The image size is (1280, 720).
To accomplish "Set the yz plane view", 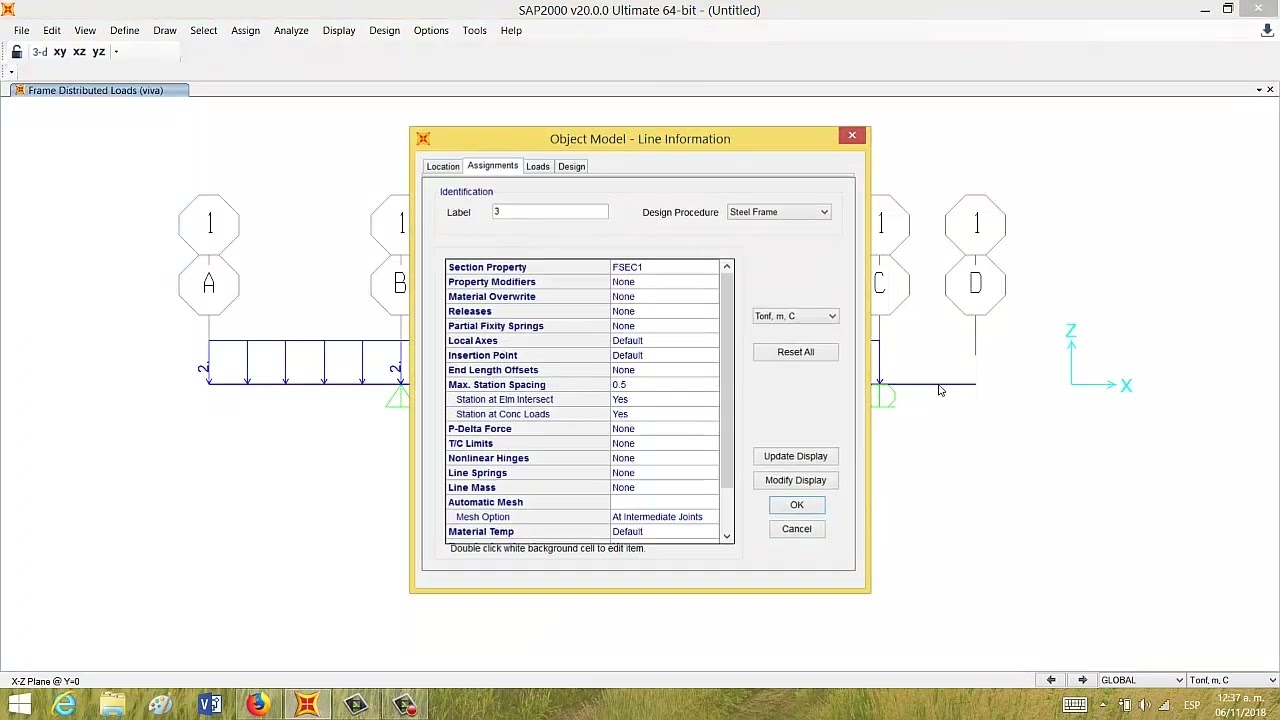I will pos(98,51).
